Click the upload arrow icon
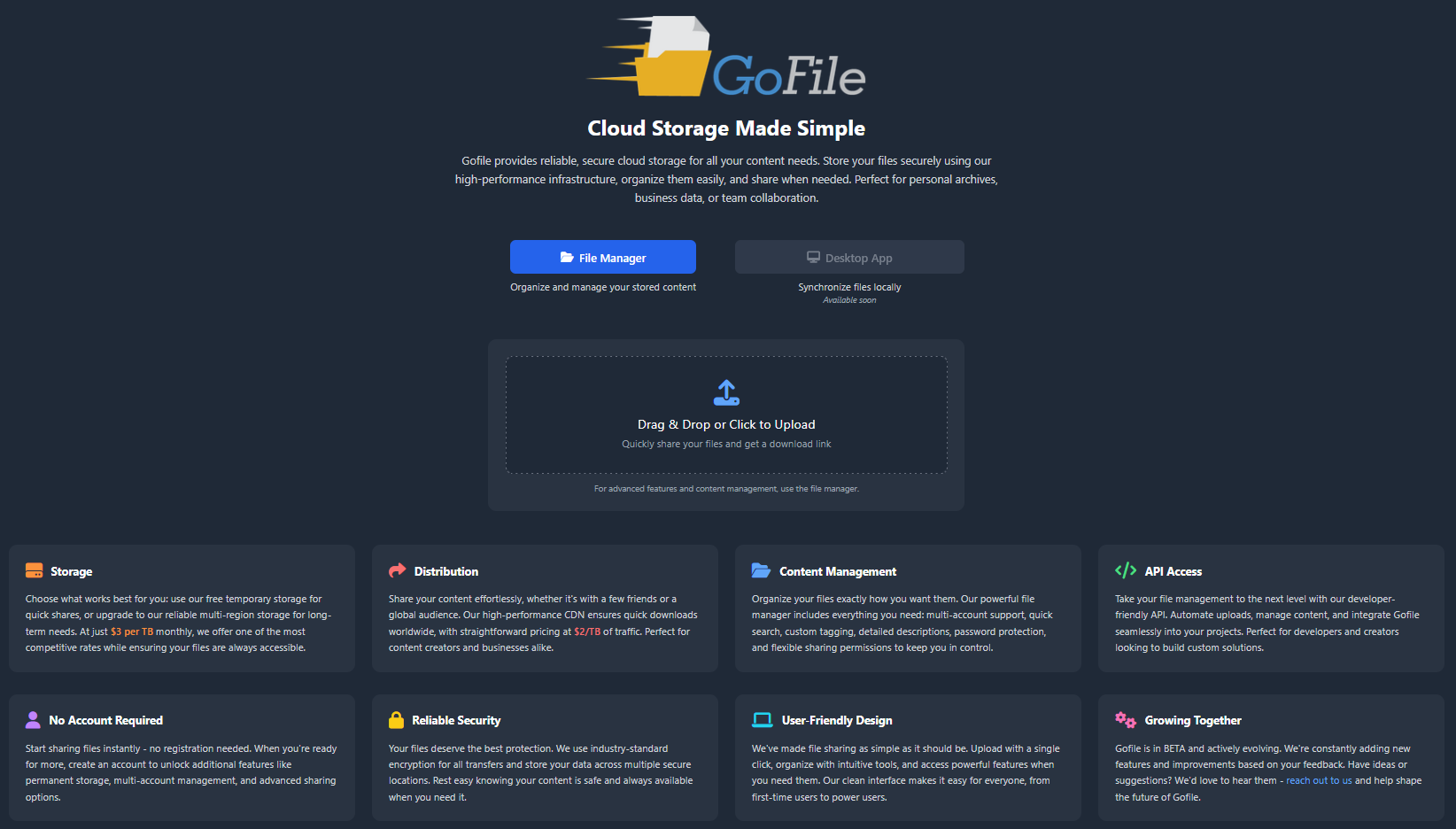1456x829 pixels. click(726, 392)
